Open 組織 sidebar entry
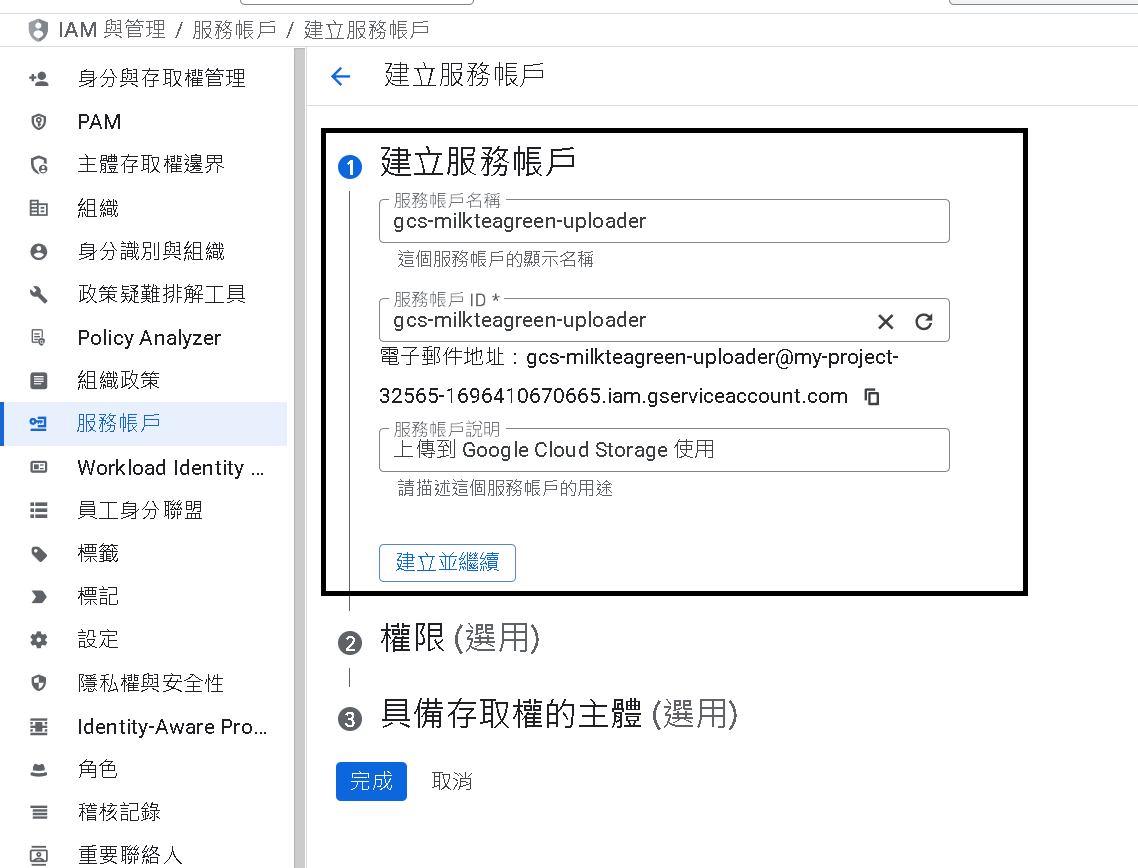Viewport: 1138px width, 868px height. [x=145, y=208]
